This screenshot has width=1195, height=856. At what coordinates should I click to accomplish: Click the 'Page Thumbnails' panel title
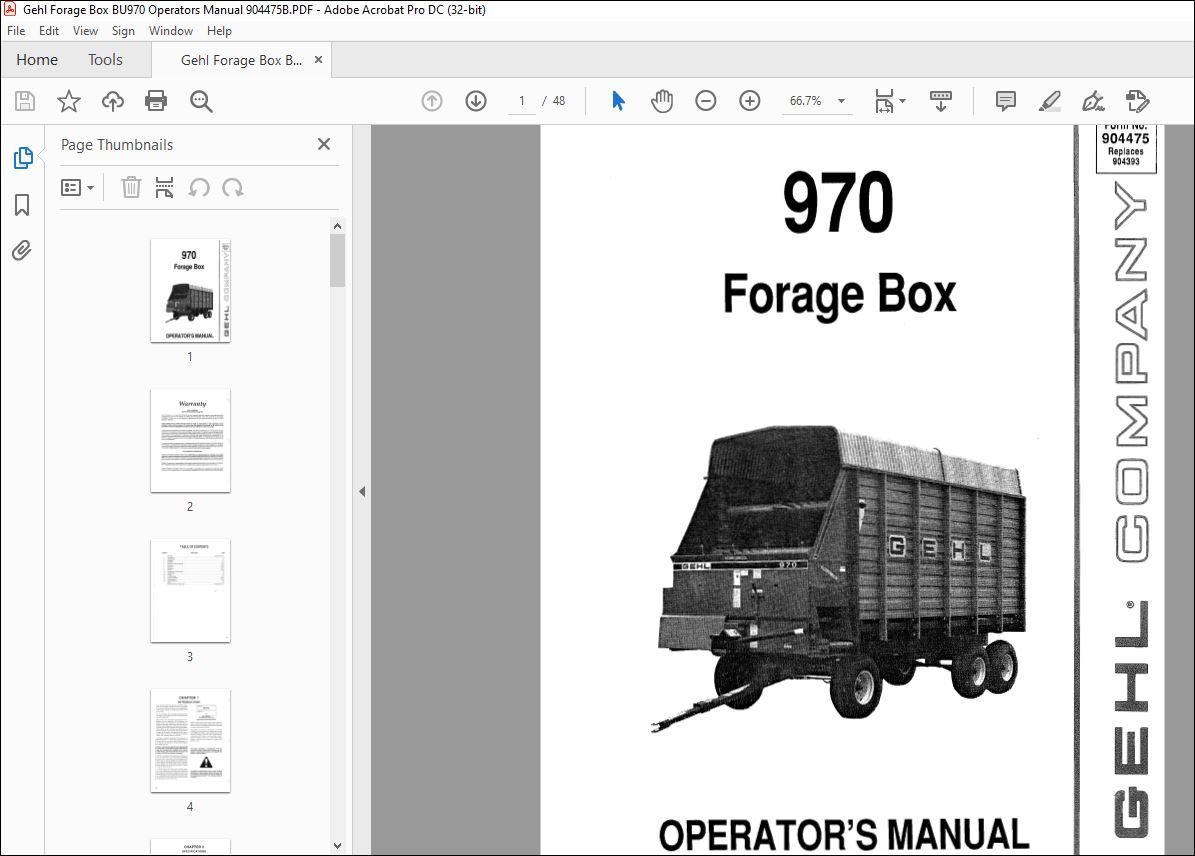tap(117, 145)
